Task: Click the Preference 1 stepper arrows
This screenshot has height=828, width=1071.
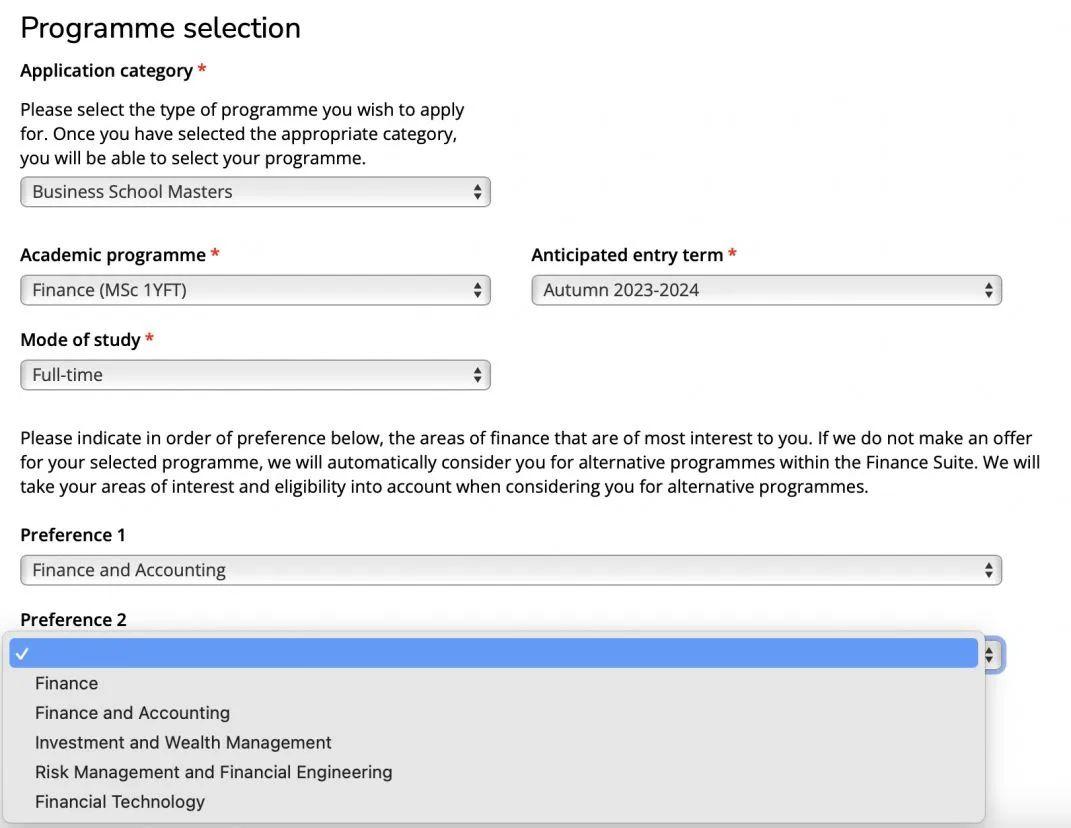Action: 989,570
